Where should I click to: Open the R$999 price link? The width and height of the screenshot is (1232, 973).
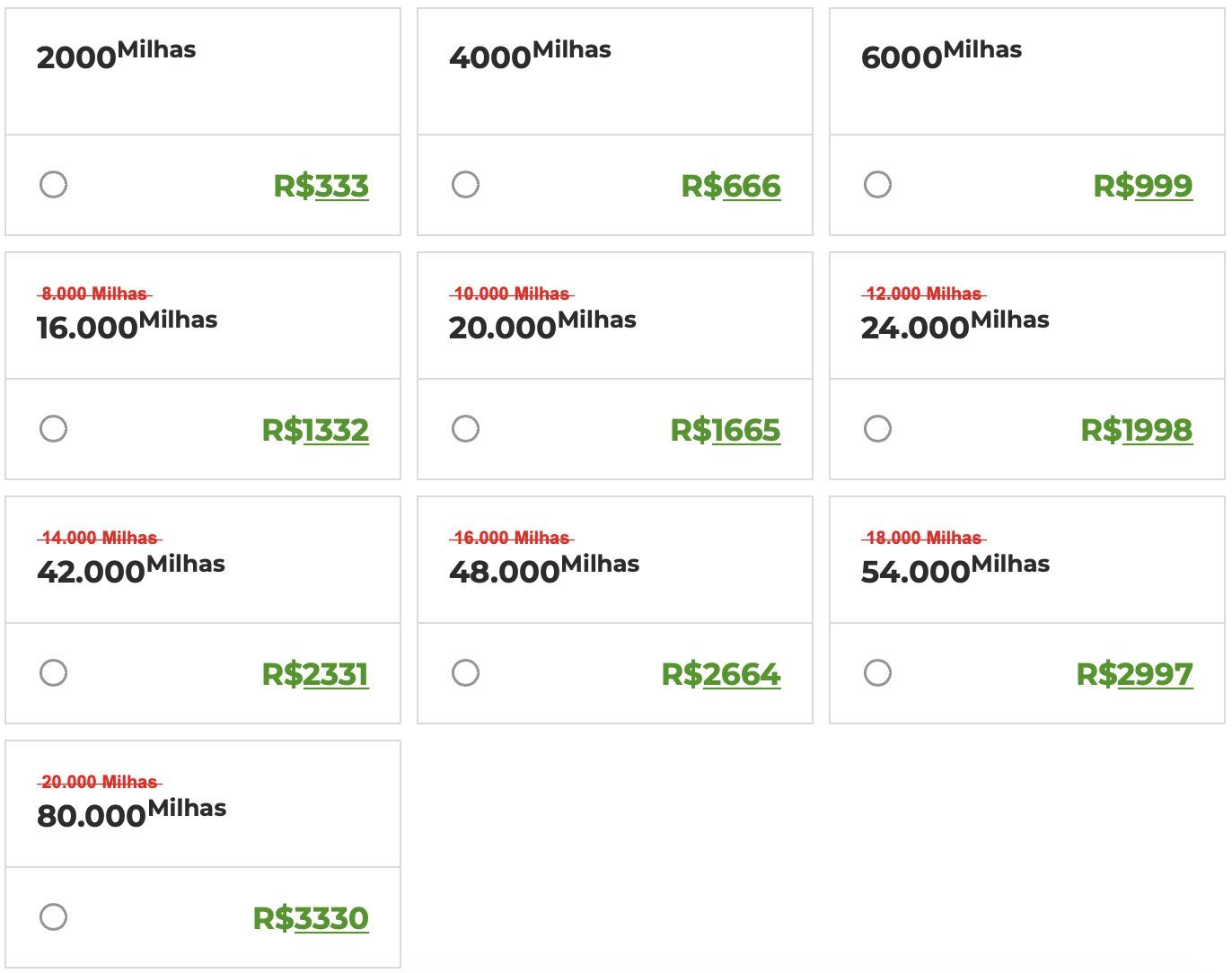(x=1143, y=186)
